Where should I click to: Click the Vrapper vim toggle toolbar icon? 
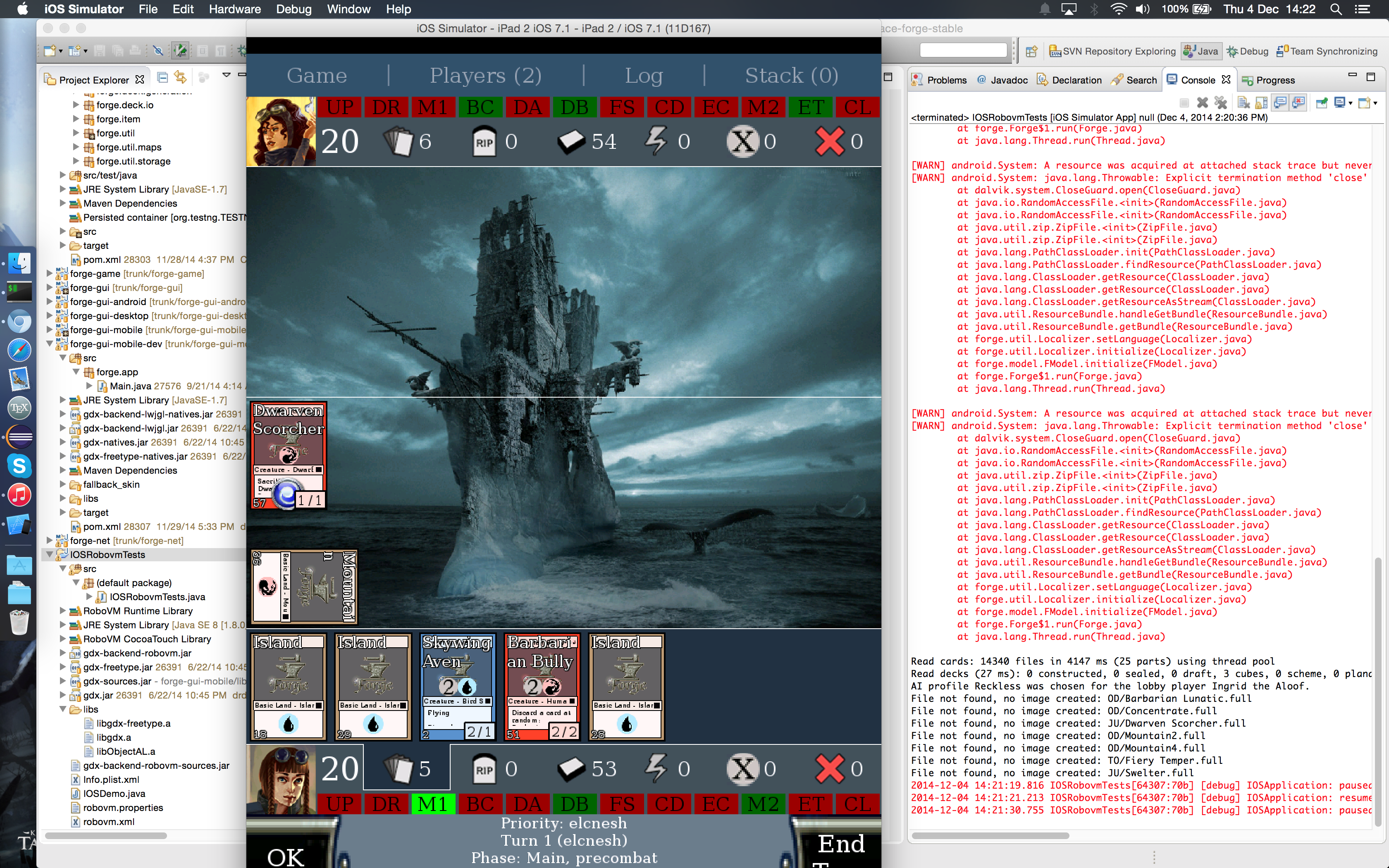tap(180, 51)
